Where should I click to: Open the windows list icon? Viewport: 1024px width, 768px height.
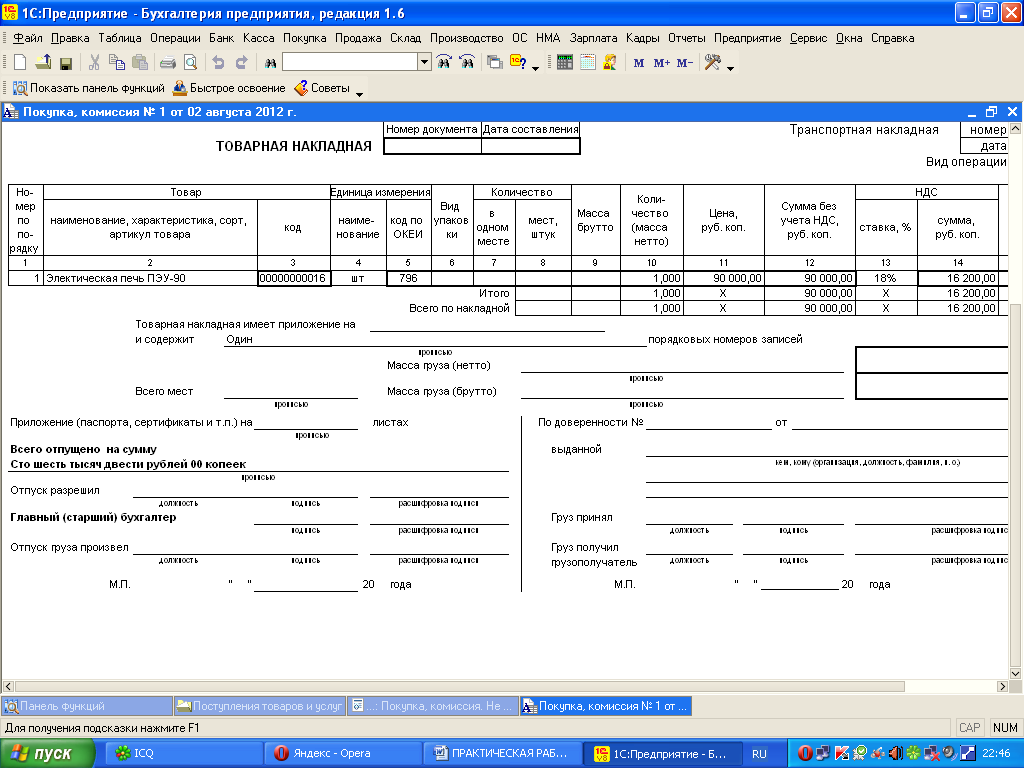tap(495, 63)
